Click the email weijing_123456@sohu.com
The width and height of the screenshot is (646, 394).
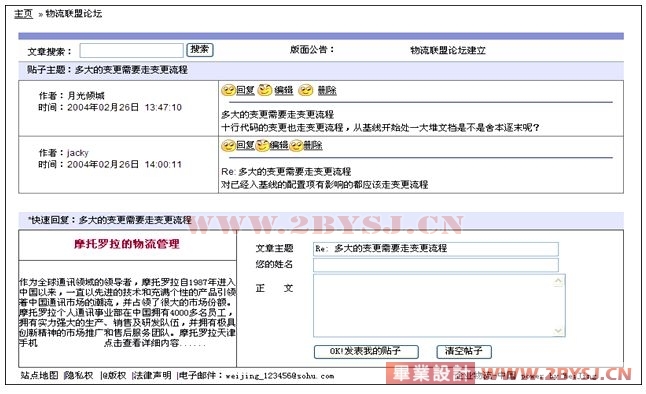pos(280,376)
